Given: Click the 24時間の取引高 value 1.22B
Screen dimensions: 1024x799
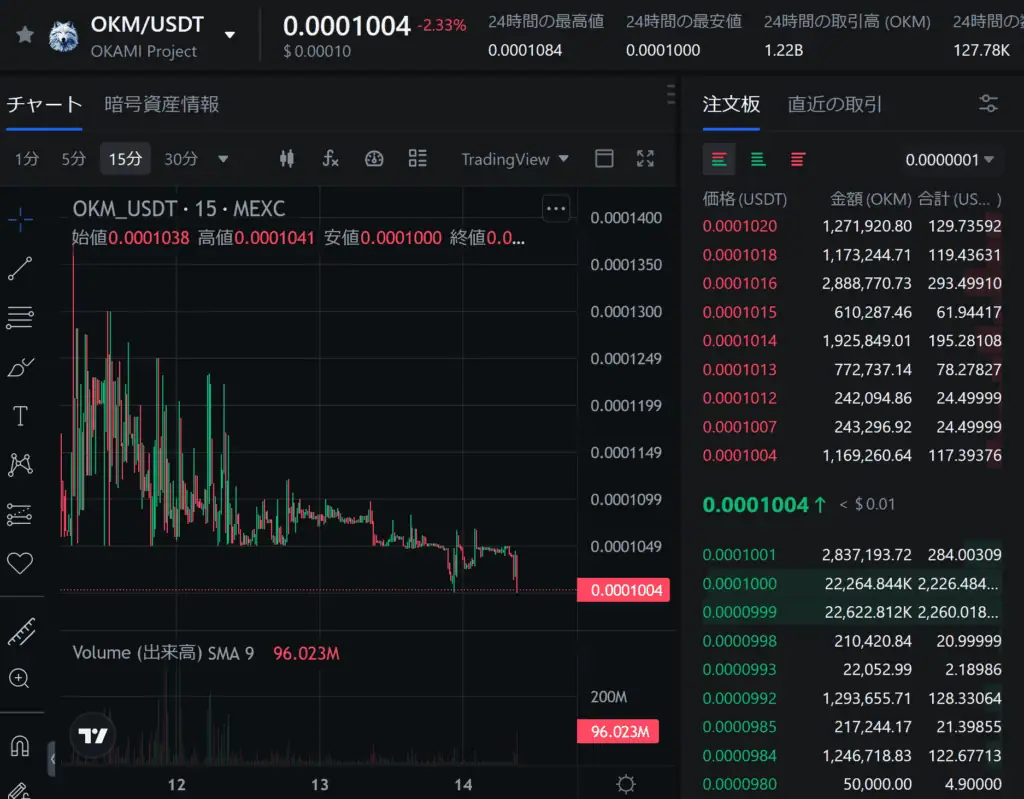Looking at the screenshot, I should click(784, 50).
